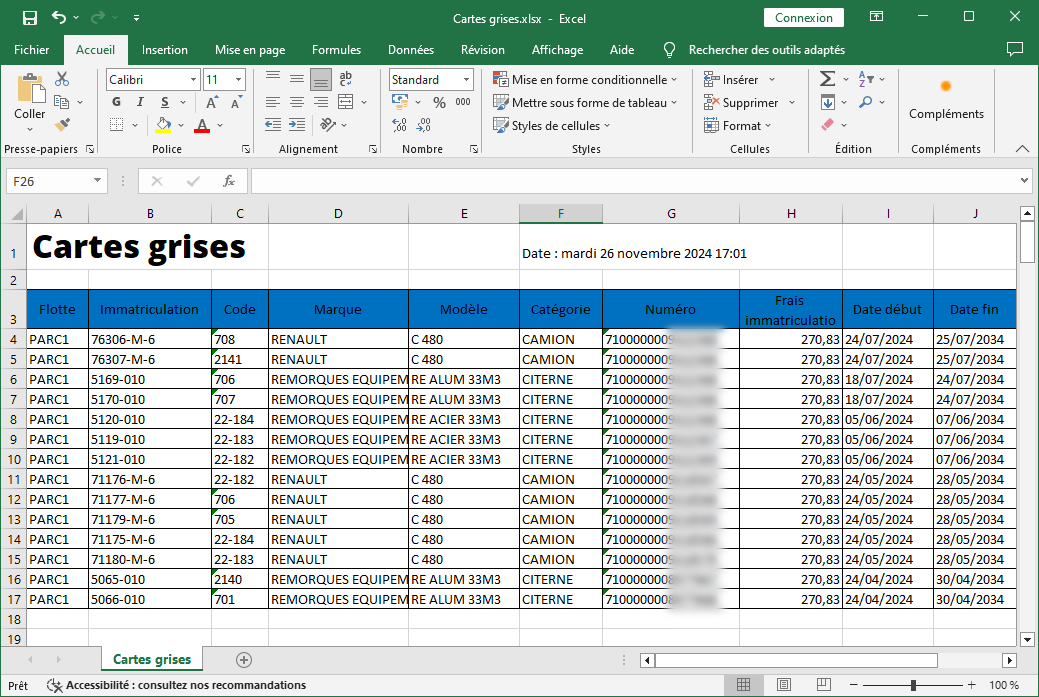Viewport: 1039px width, 697px height.
Task: Align text to the middle vertically
Action: [x=297, y=79]
